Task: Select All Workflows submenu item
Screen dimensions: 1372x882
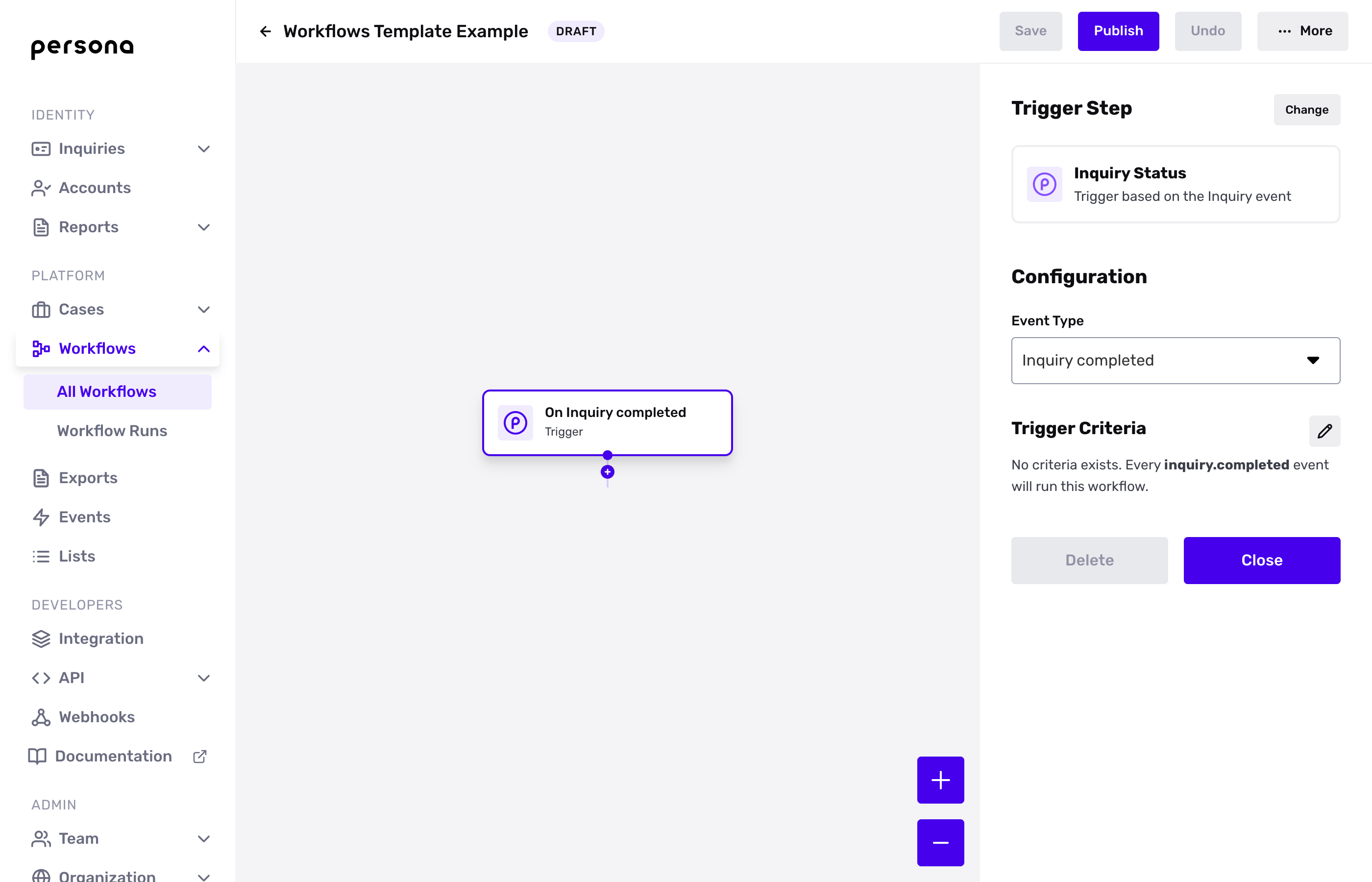Action: (x=106, y=392)
